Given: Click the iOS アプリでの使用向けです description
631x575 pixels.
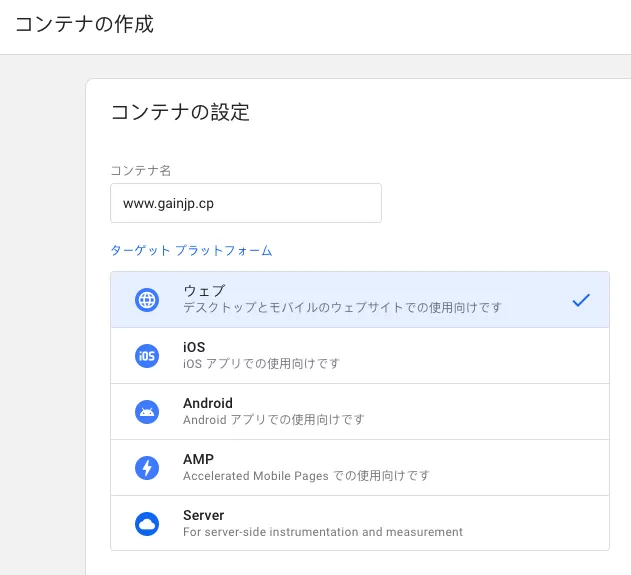Looking at the screenshot, I should click(x=262, y=364).
